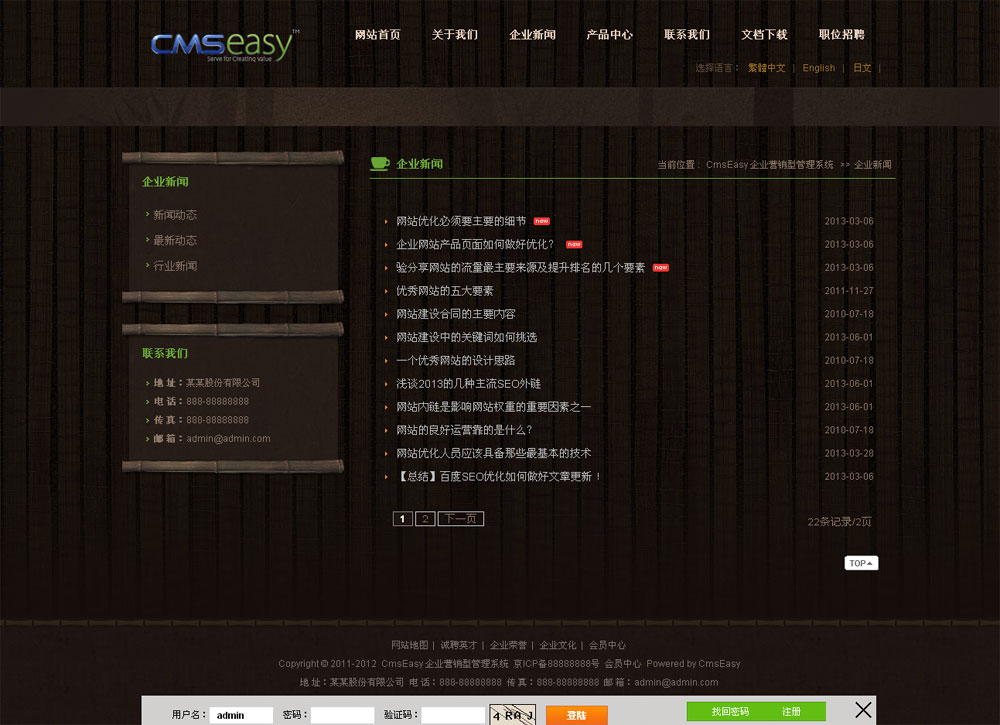Click the 找回密码 recover password button
Image resolution: width=1000 pixels, height=725 pixels.
point(730,711)
